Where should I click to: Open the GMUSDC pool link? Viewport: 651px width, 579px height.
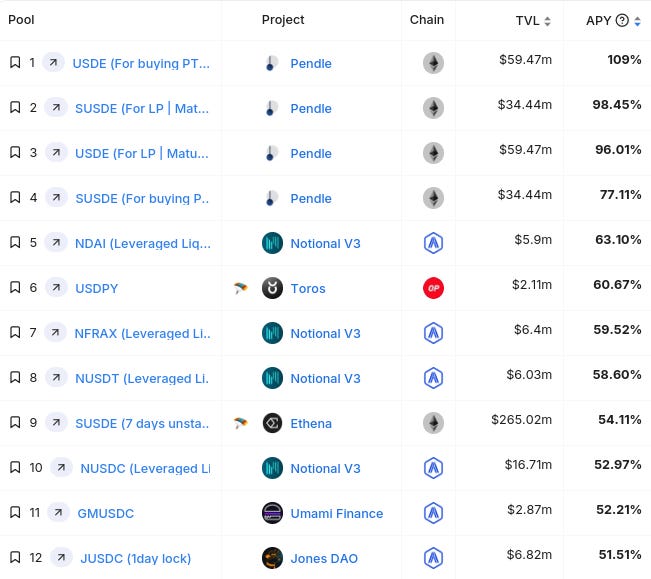(106, 513)
